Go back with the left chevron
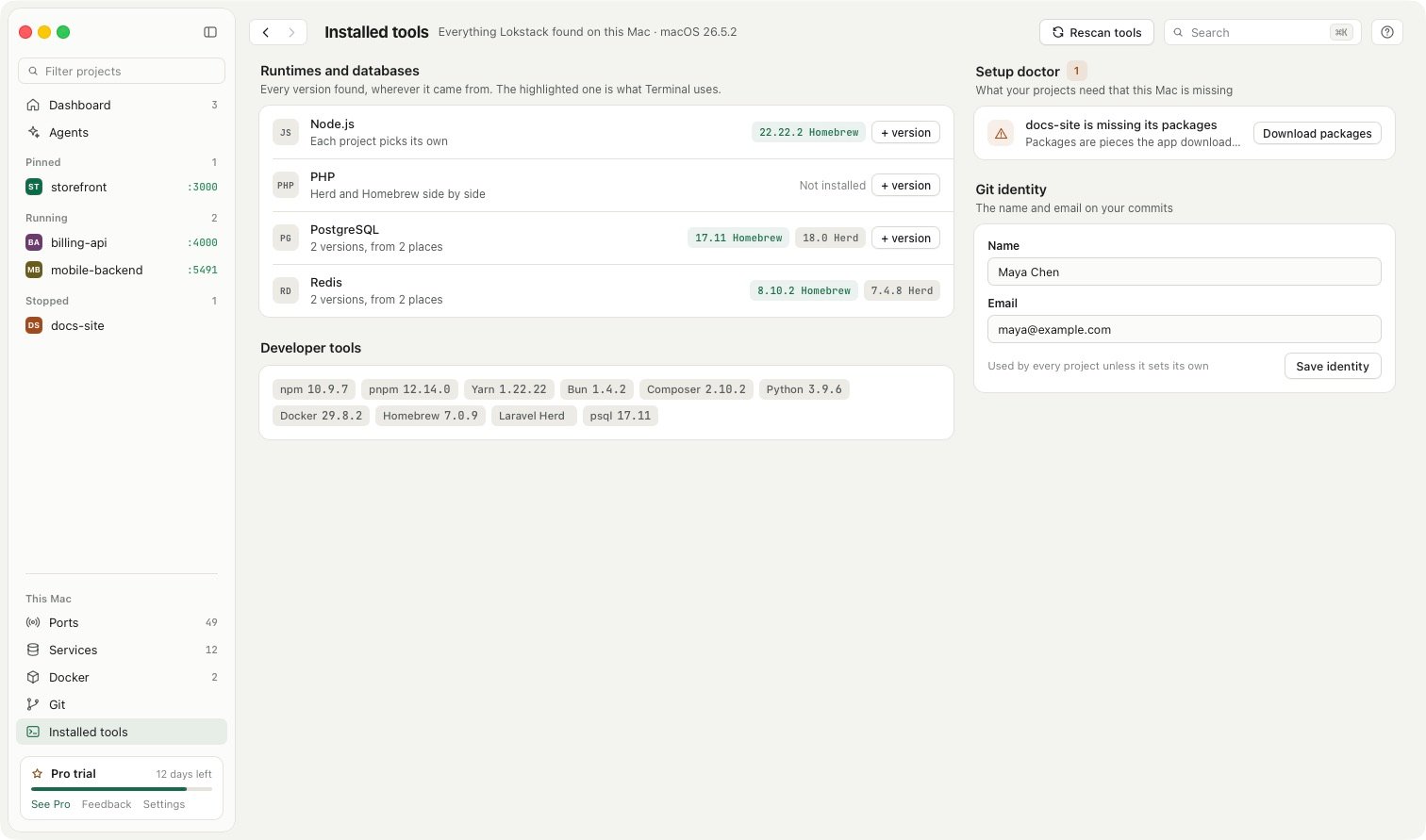 point(266,32)
